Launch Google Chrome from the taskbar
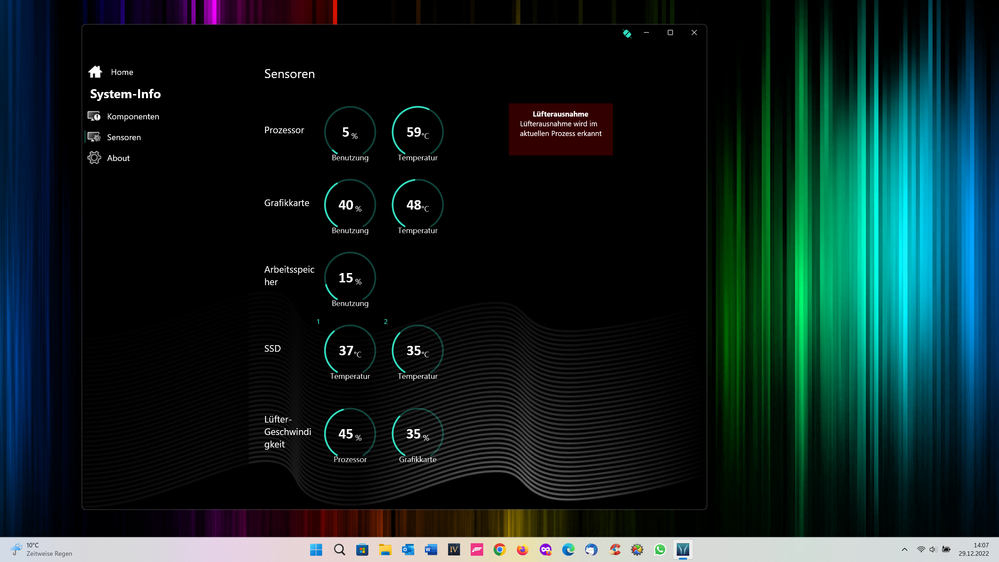The image size is (999, 562). coord(500,550)
